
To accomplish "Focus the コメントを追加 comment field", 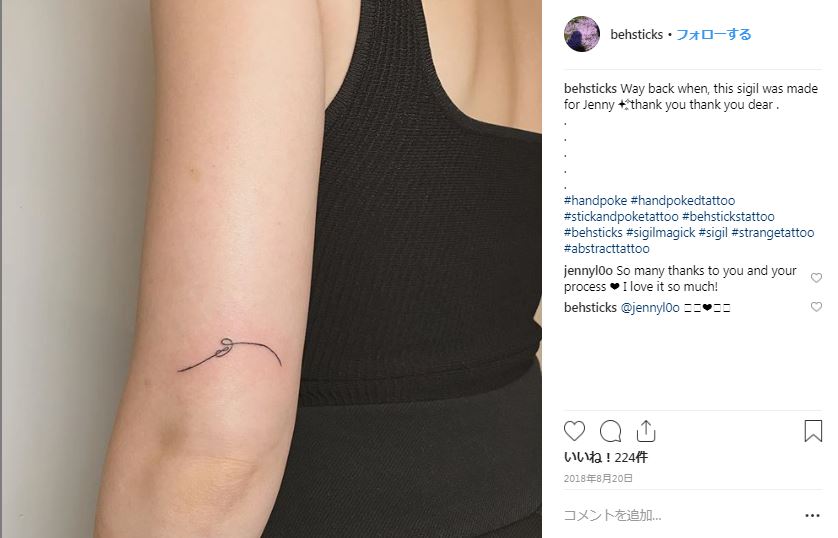I will point(679,516).
